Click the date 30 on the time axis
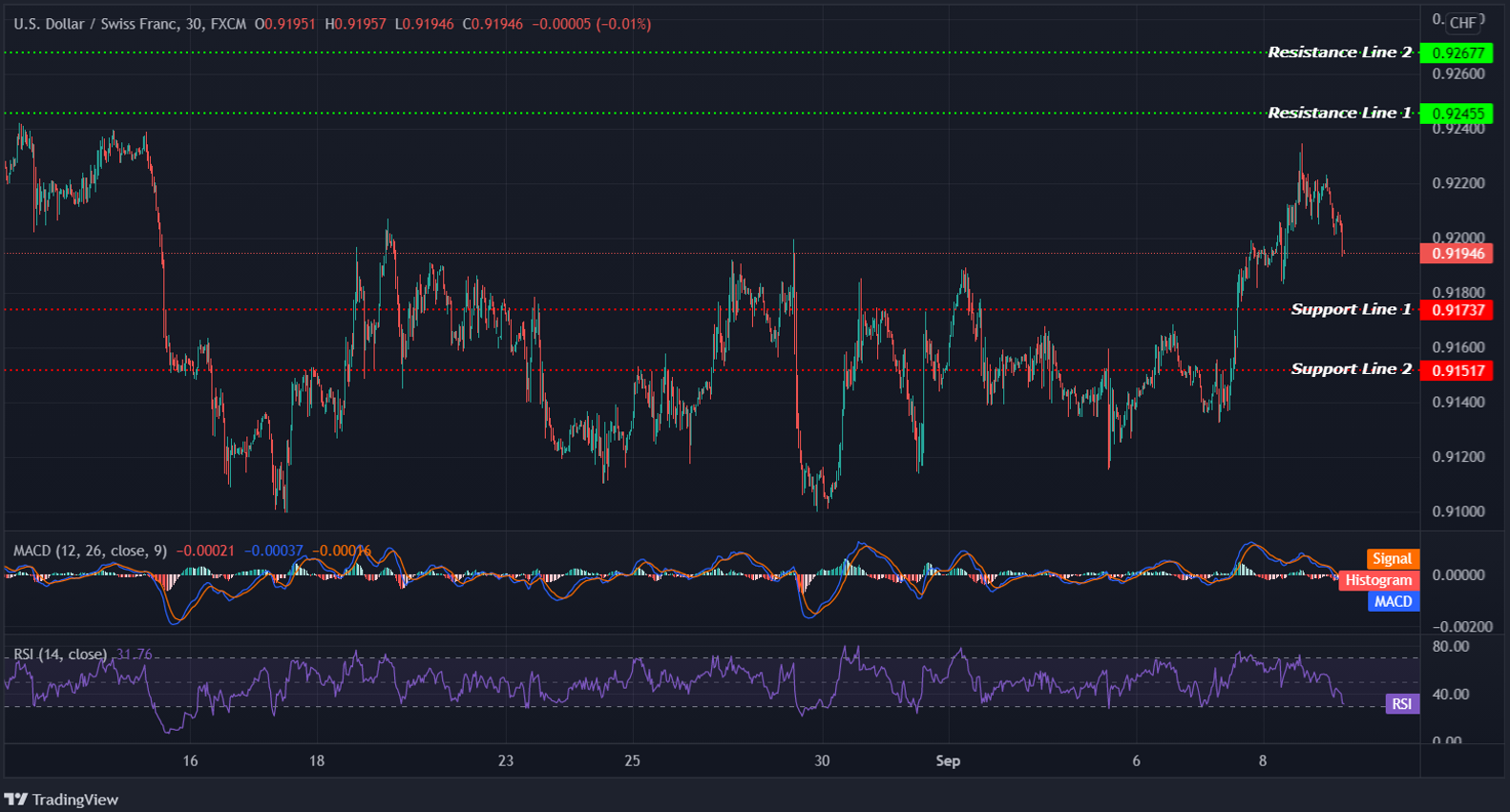 (x=822, y=760)
